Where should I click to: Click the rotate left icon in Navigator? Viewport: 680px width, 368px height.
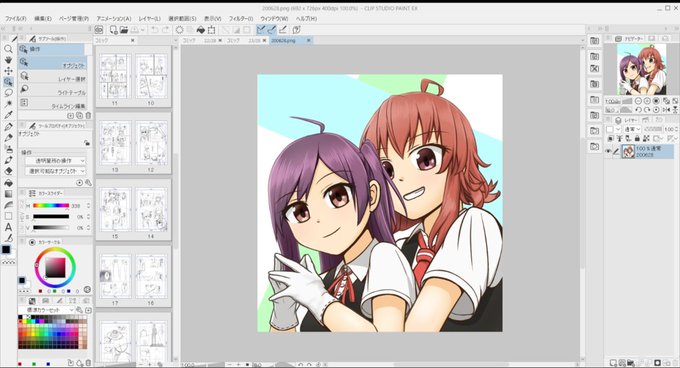pos(639,110)
